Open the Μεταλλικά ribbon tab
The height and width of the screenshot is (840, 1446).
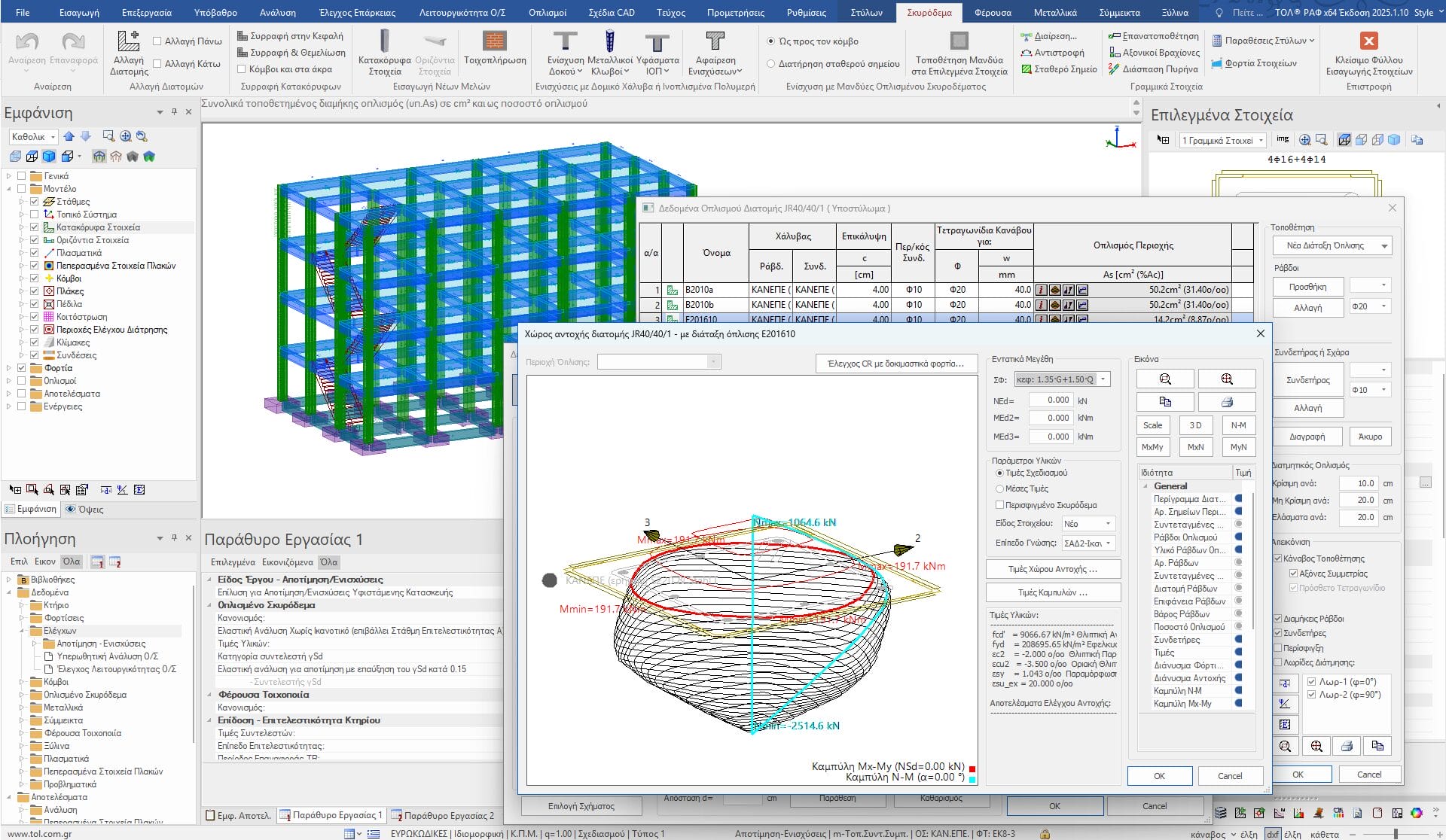pyautogui.click(x=1055, y=12)
